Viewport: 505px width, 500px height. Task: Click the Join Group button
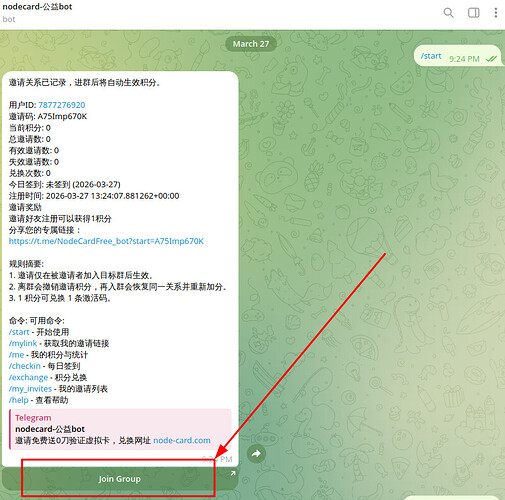120,479
